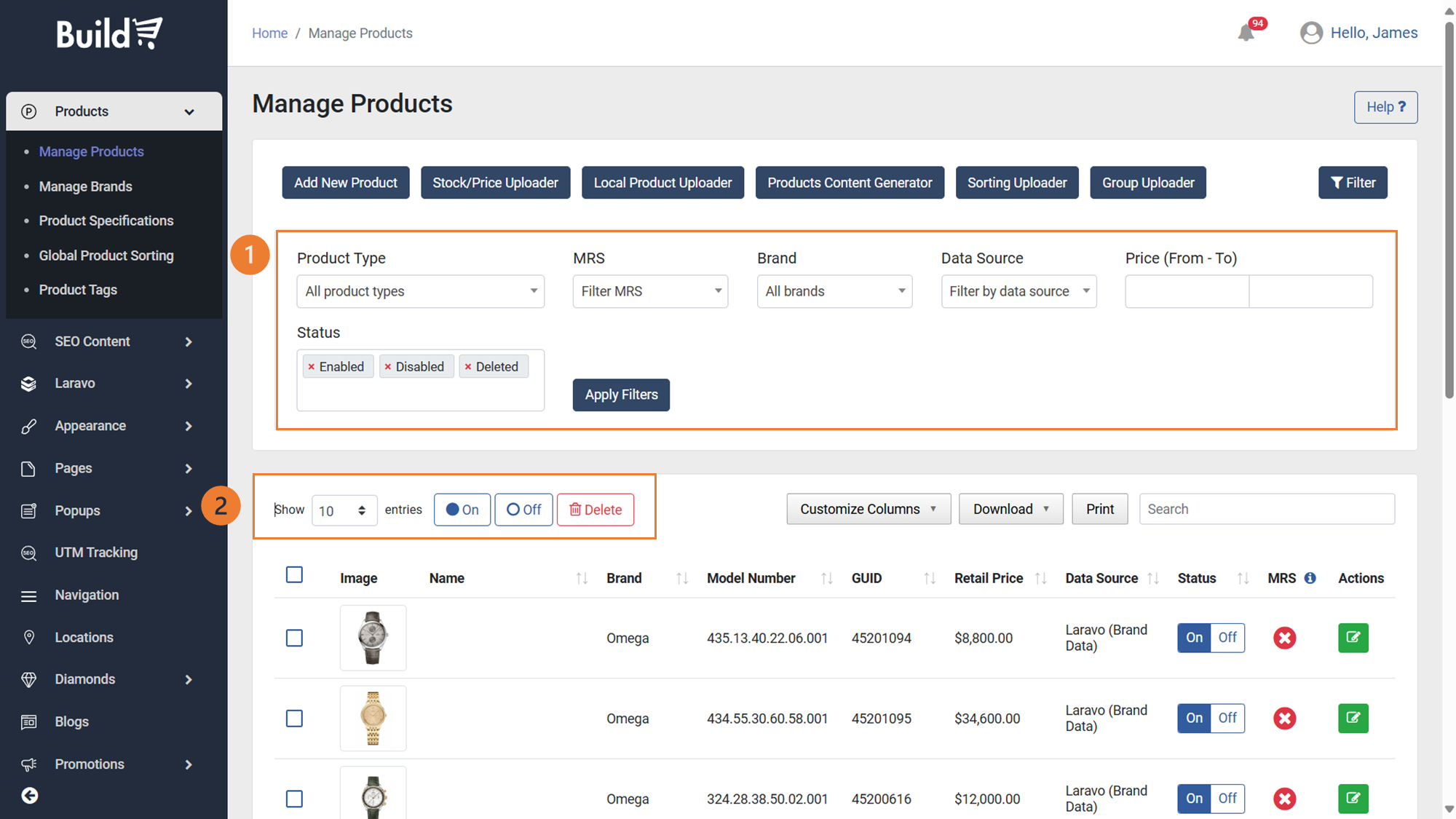Sort by Retail Price column arrows
This screenshot has width=1456, height=819.
click(1041, 578)
